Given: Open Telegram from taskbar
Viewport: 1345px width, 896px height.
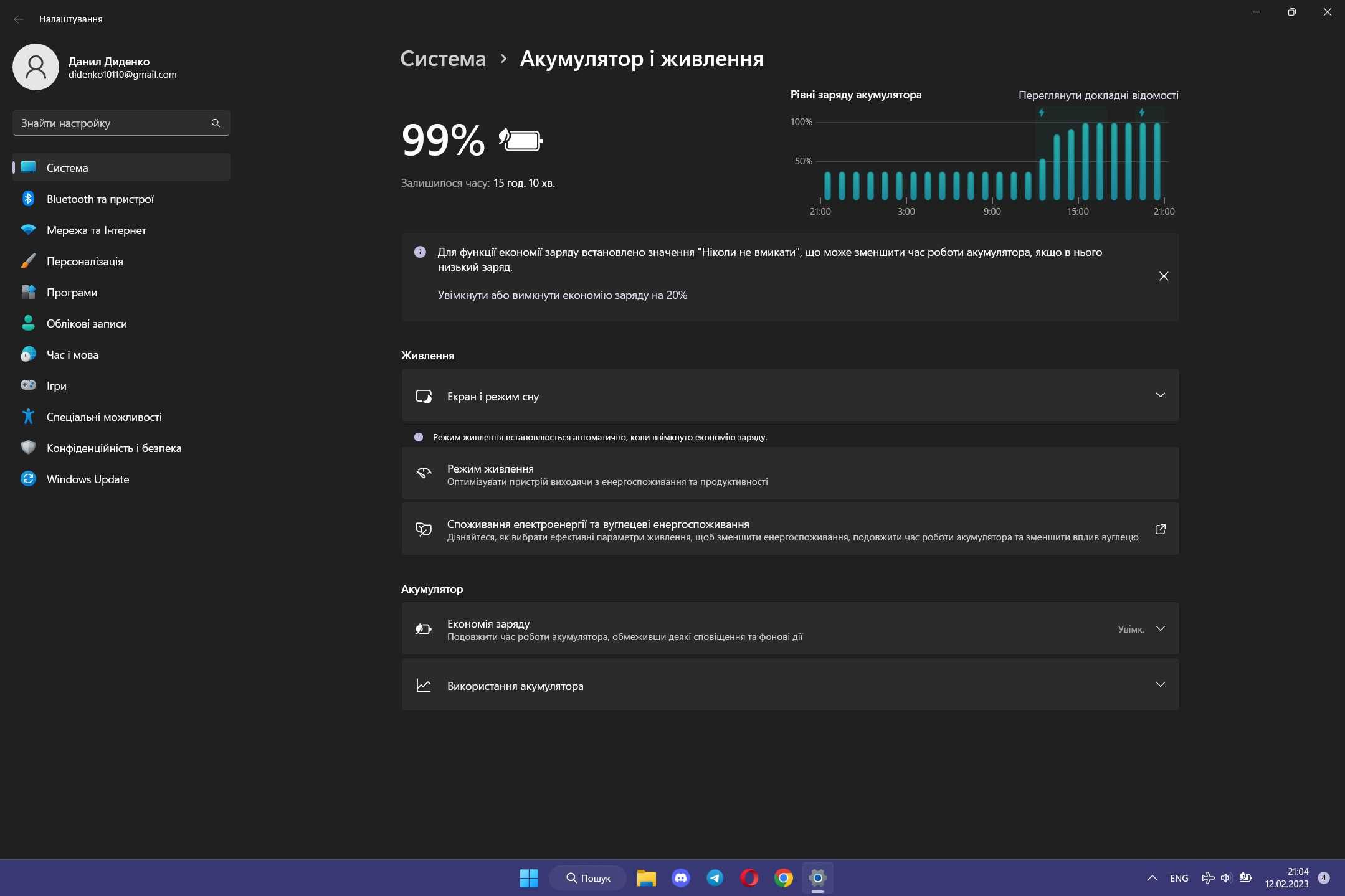Looking at the screenshot, I should pyautogui.click(x=715, y=878).
